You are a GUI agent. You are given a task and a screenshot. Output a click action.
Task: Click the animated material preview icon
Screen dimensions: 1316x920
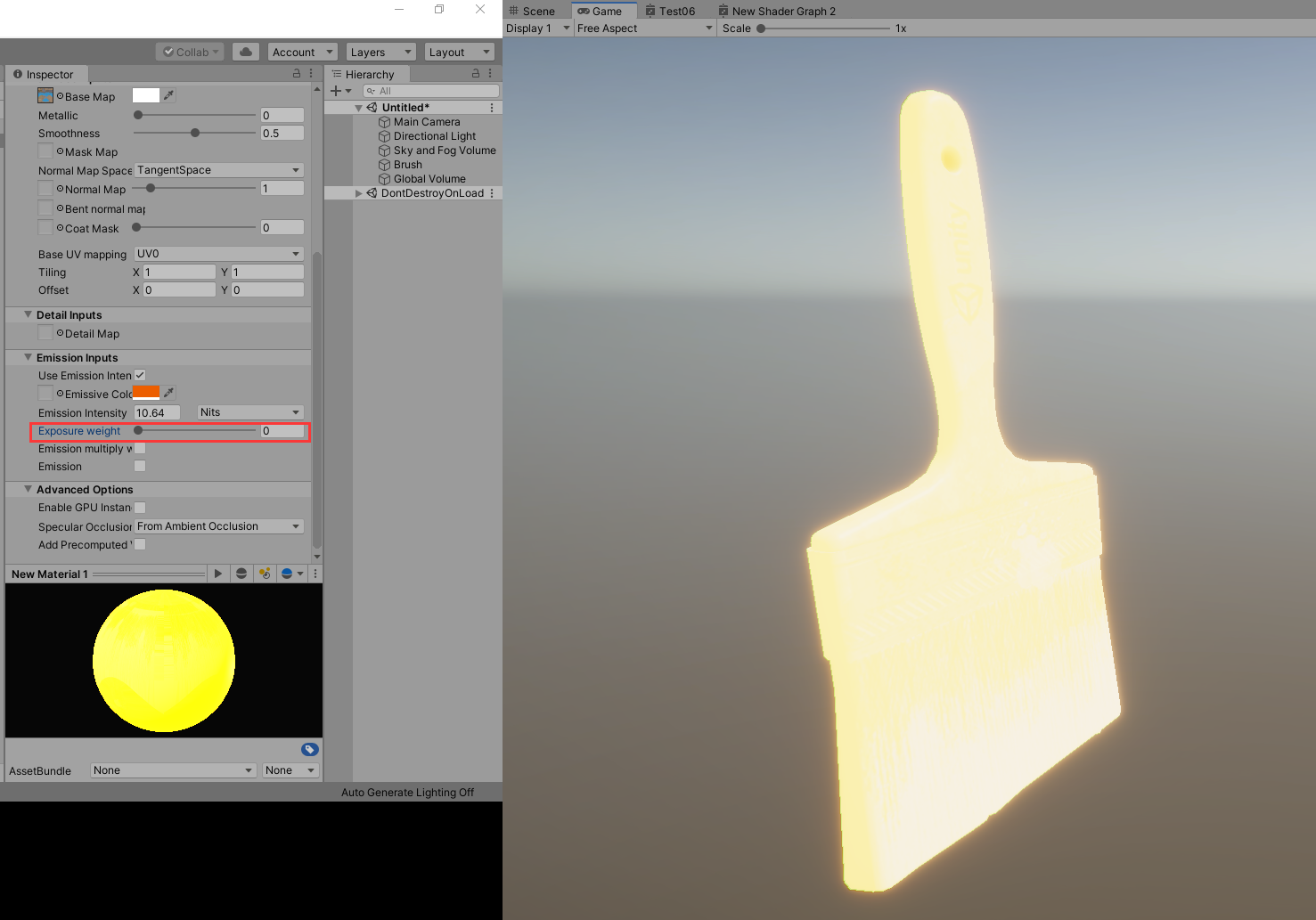click(x=218, y=573)
